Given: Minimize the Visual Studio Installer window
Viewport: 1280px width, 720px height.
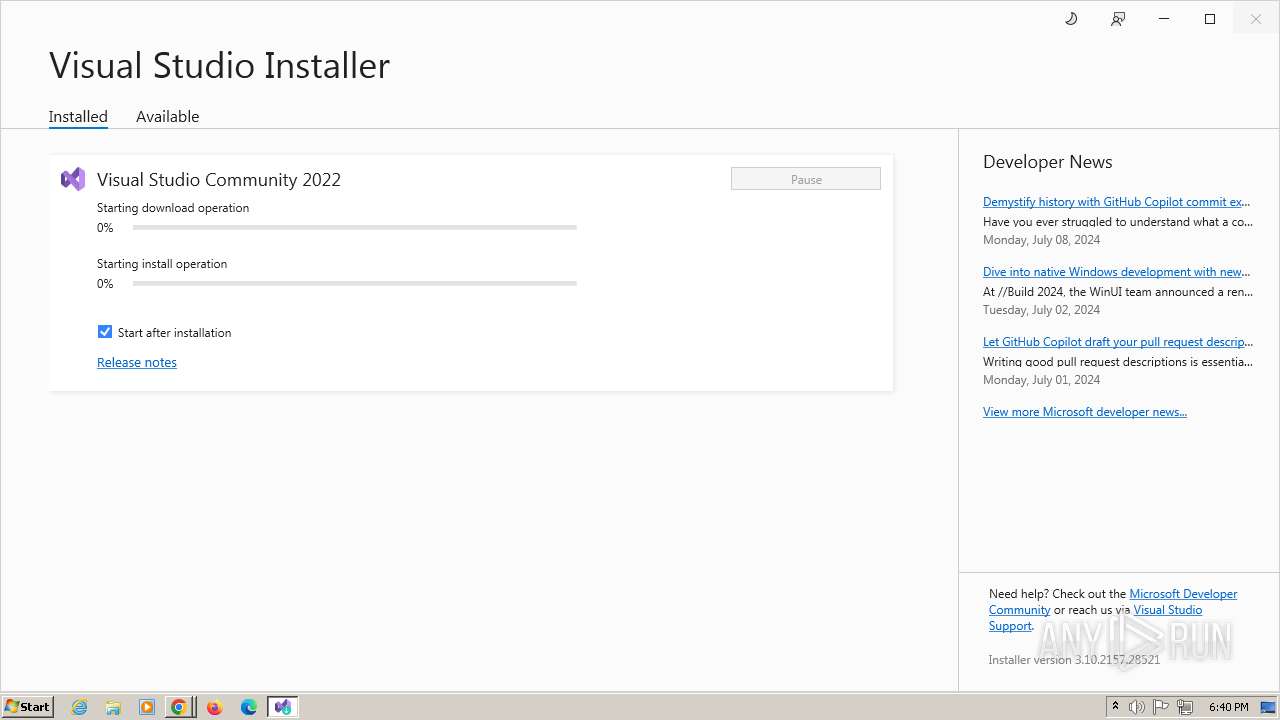Looking at the screenshot, I should tap(1164, 19).
